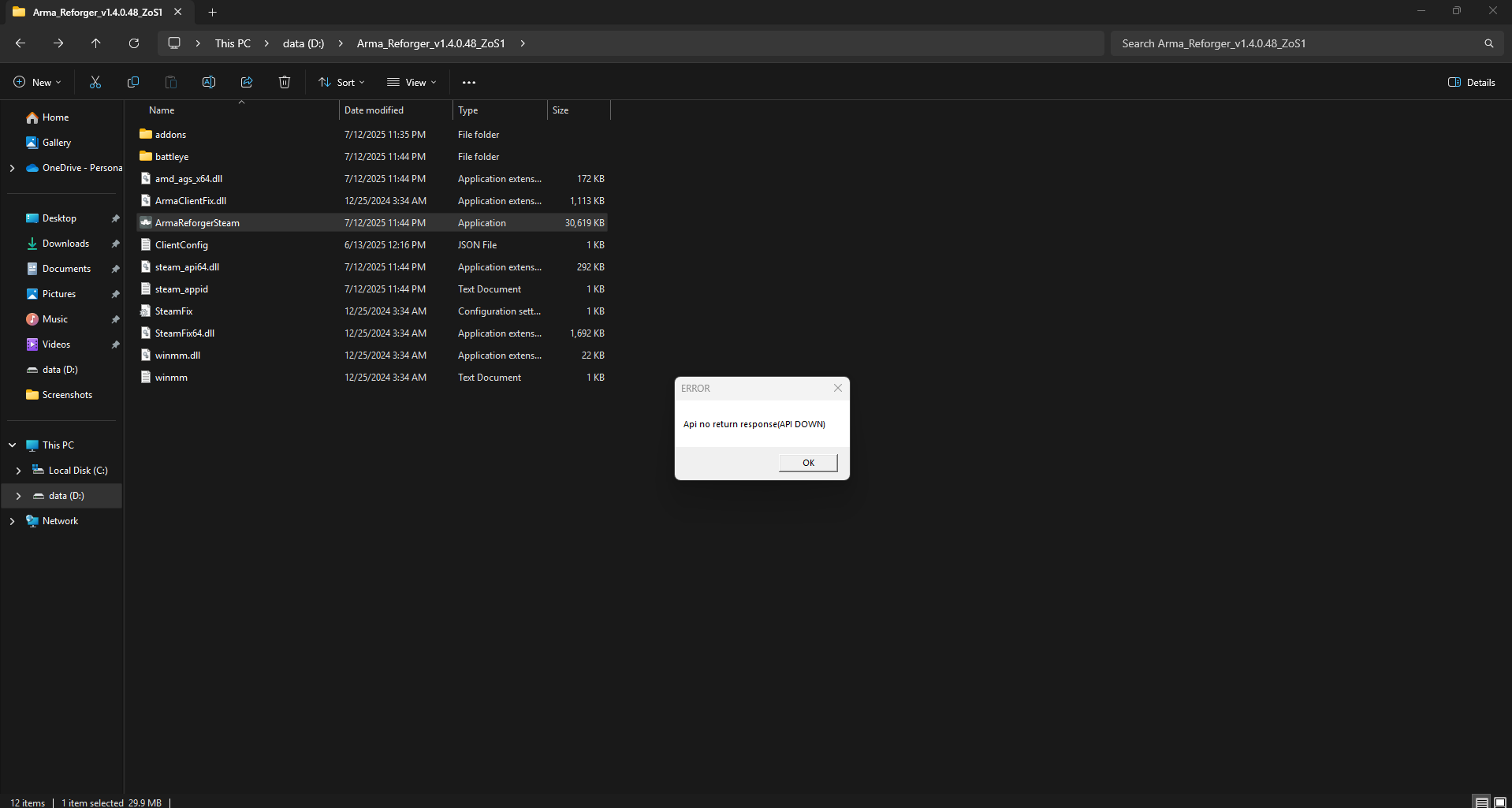Viewport: 1512px width, 808px height.
Task: Sort by Size column header
Action: coord(579,110)
